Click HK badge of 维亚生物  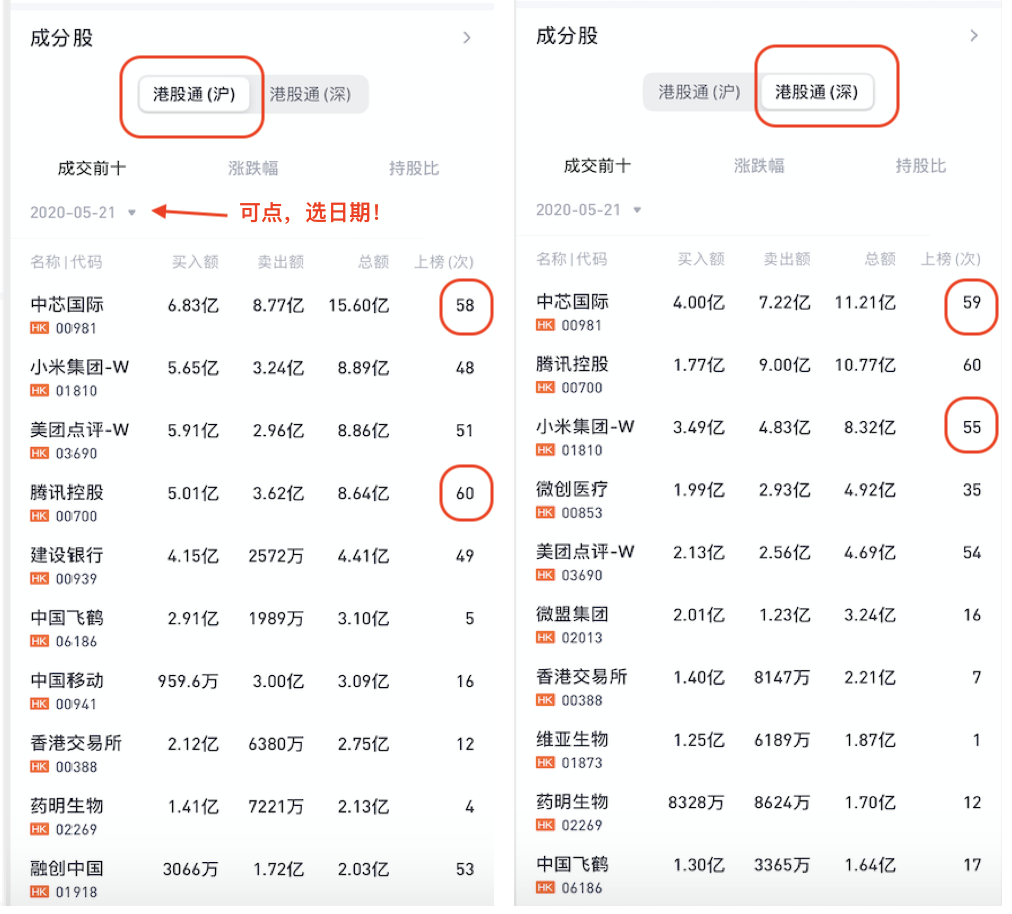545,763
